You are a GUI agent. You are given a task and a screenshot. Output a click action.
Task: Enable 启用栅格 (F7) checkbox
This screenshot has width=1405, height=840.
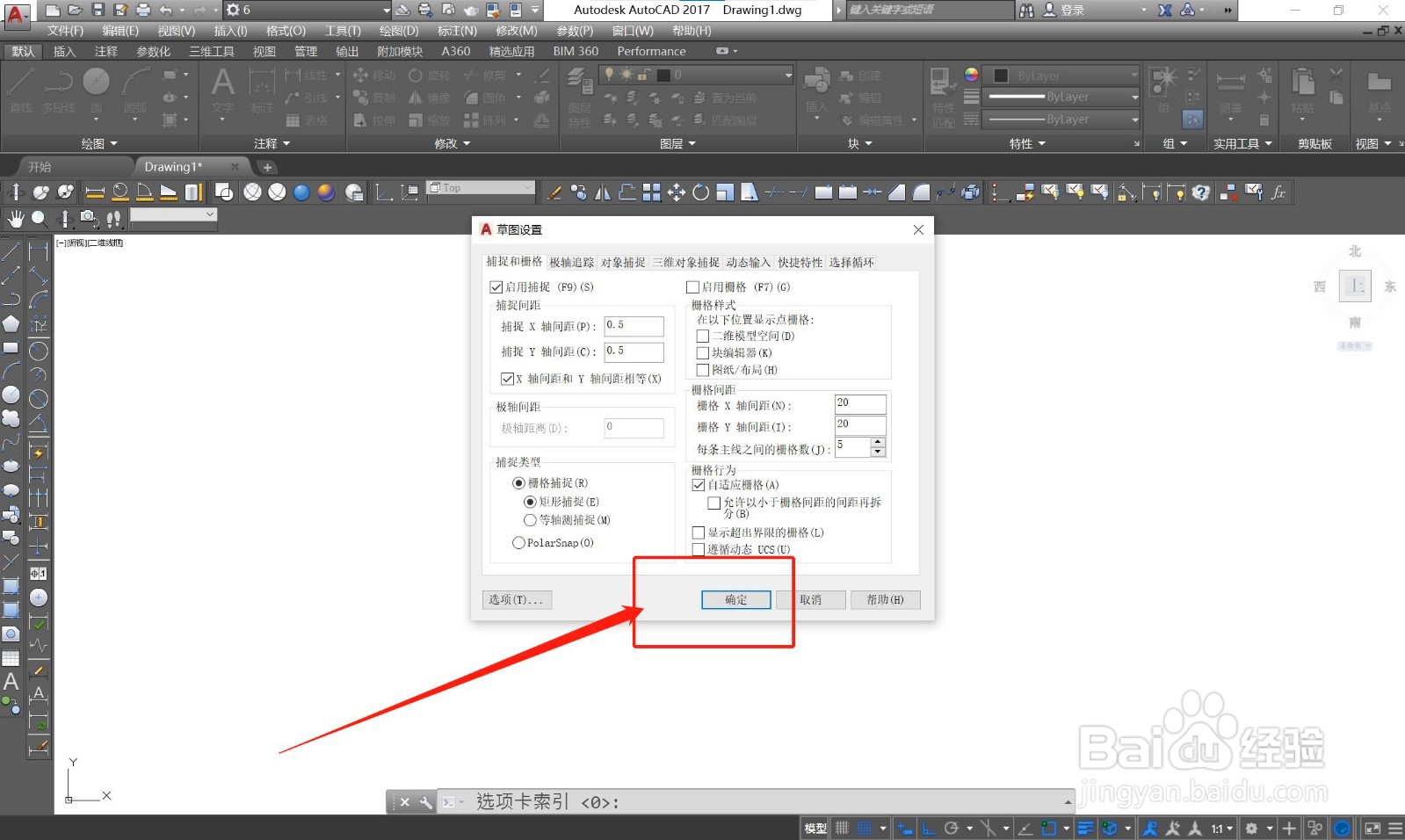pos(692,286)
